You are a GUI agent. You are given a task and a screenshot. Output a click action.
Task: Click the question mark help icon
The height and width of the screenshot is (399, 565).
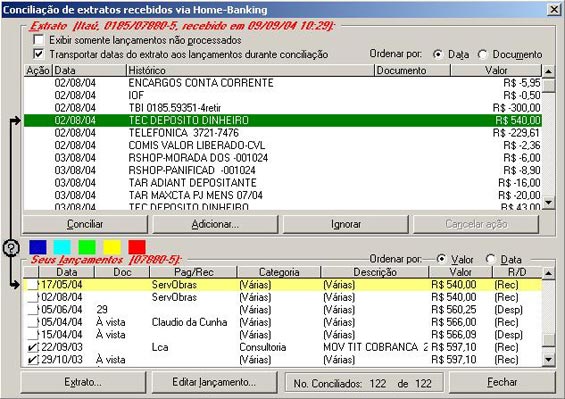[11, 248]
